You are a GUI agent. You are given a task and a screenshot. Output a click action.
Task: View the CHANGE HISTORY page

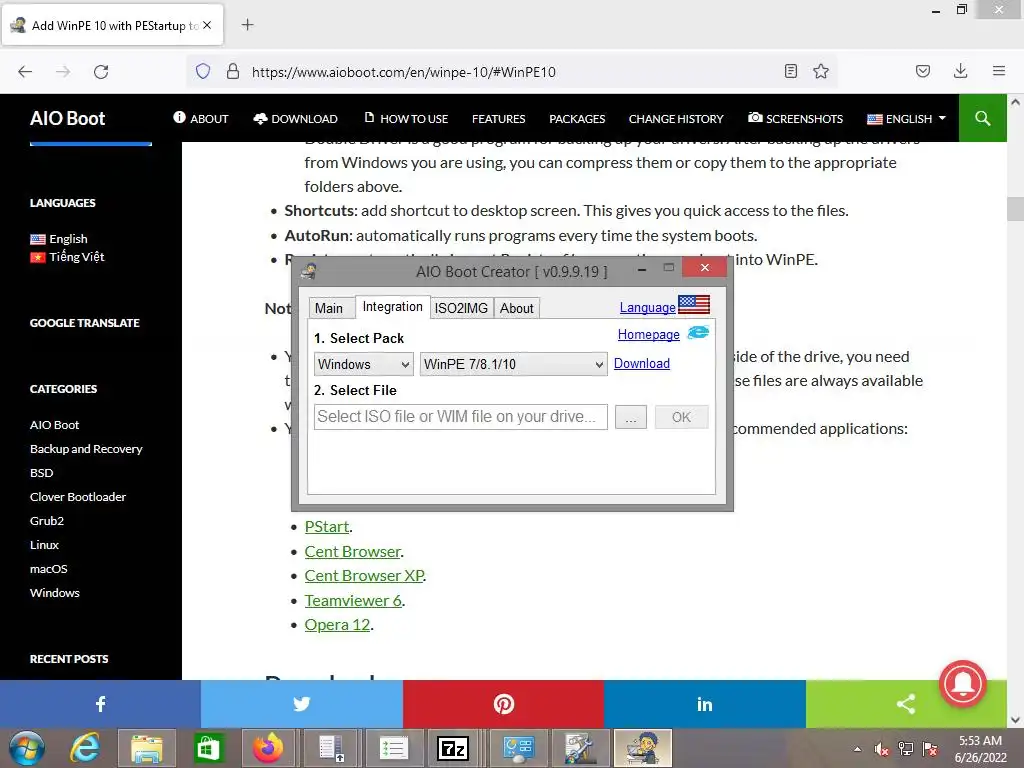pyautogui.click(x=676, y=119)
